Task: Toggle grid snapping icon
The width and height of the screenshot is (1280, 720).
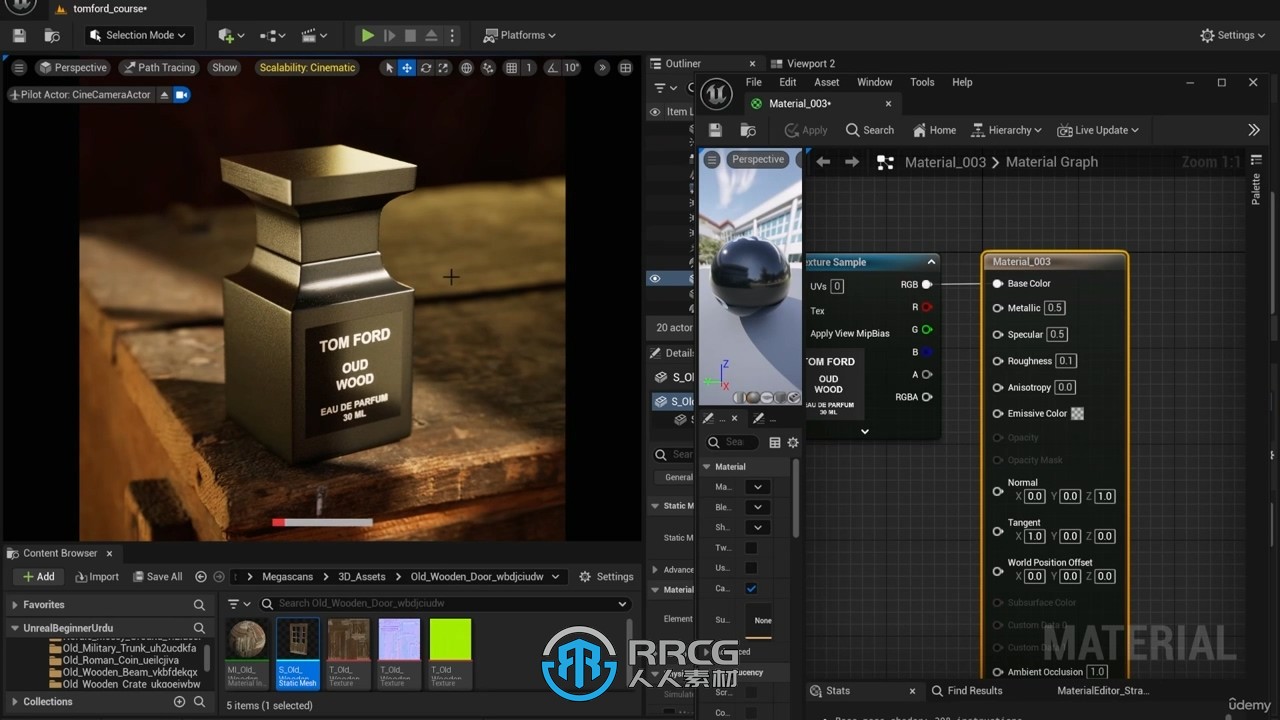Action: point(511,68)
